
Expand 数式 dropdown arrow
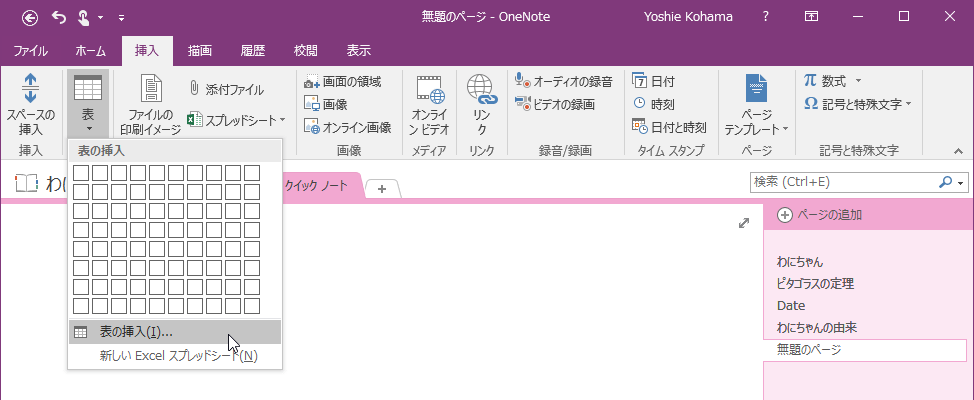tap(858, 81)
